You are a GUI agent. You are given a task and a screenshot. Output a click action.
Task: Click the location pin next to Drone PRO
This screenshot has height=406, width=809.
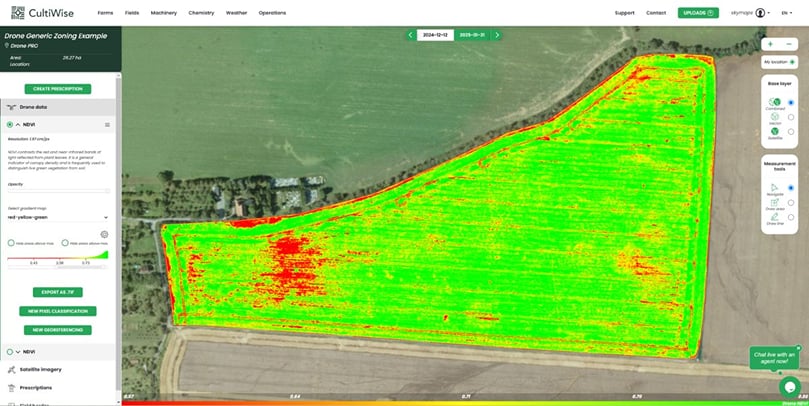click(x=7, y=46)
